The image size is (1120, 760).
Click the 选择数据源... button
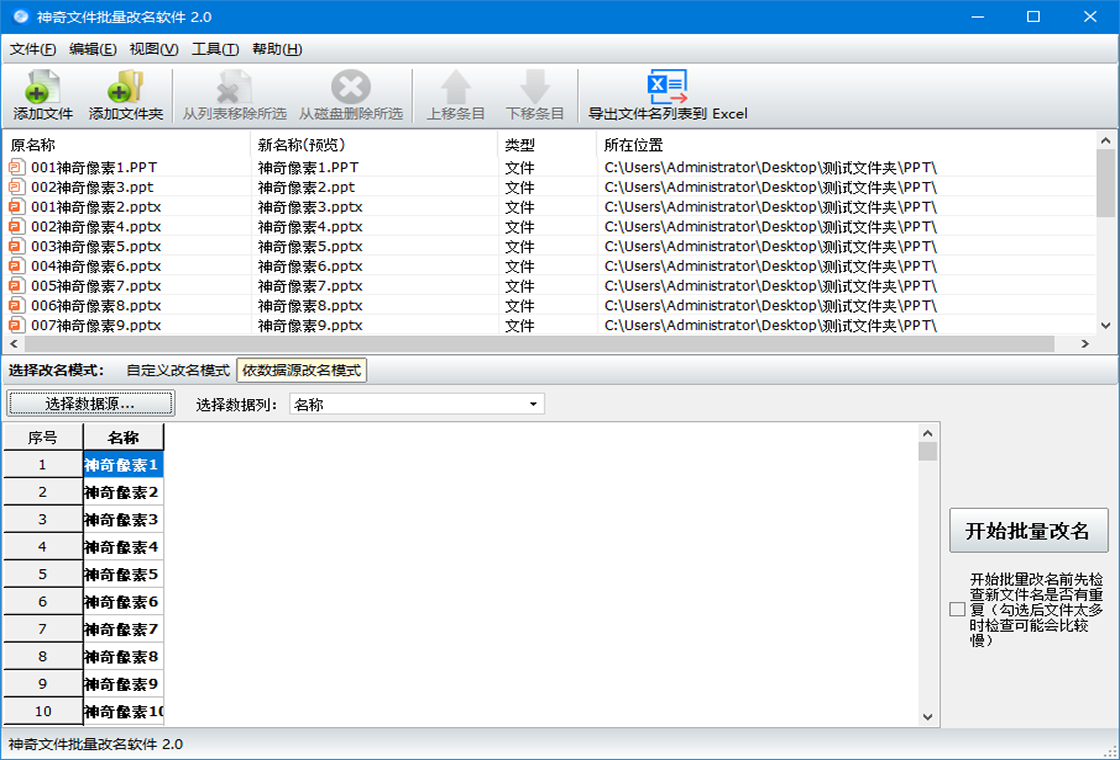[90, 404]
